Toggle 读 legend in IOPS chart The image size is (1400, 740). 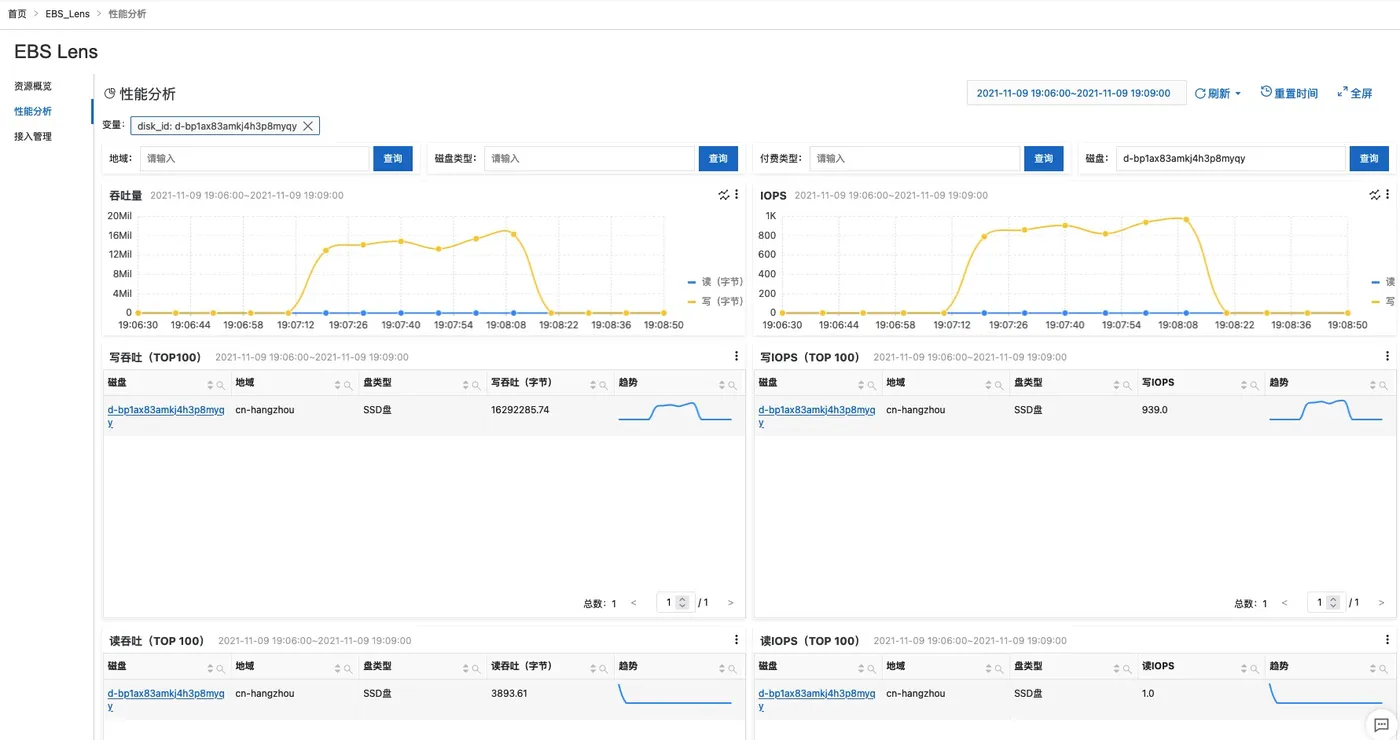coord(1383,282)
